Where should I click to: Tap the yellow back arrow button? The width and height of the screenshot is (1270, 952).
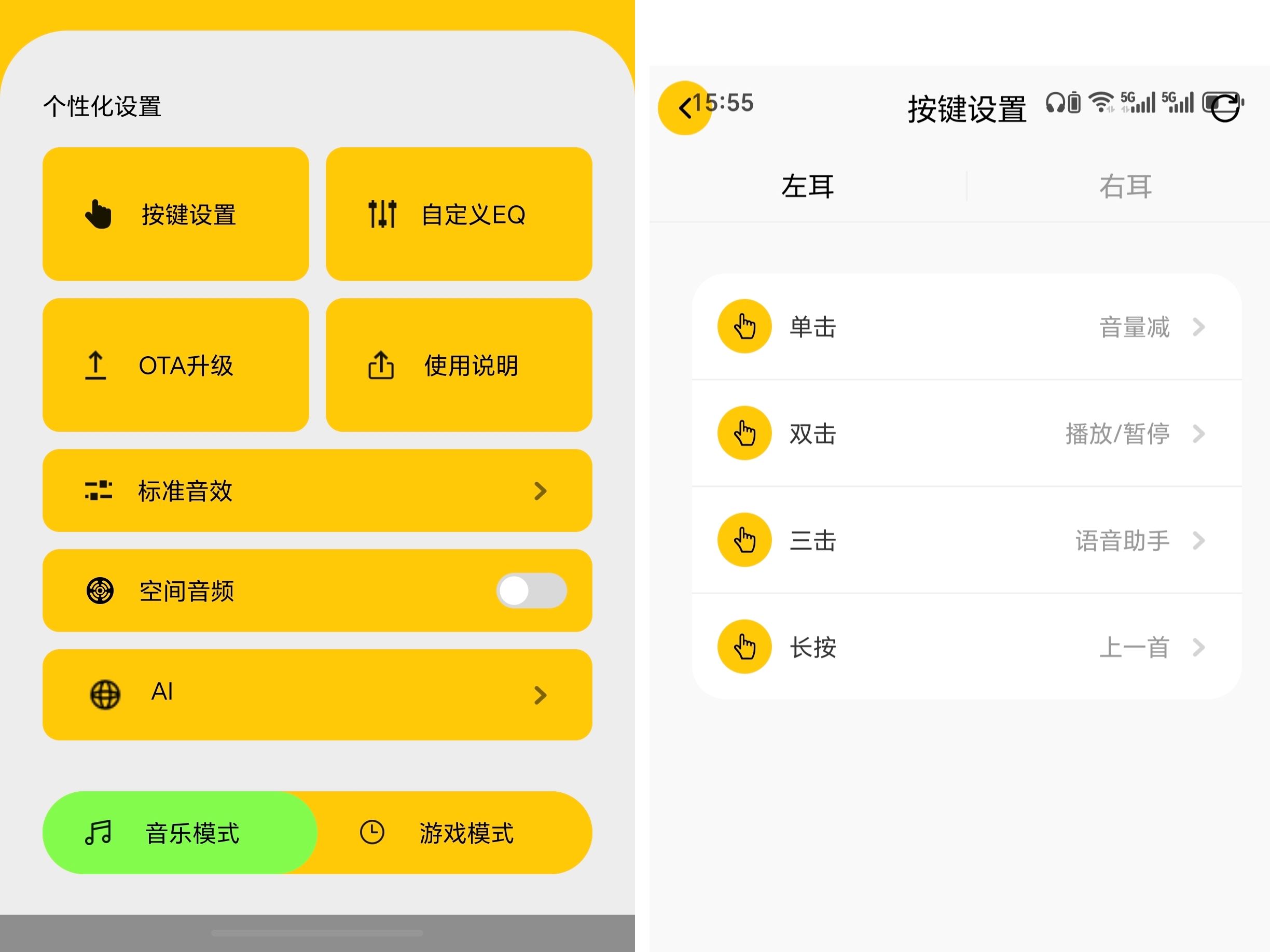pyautogui.click(x=684, y=108)
